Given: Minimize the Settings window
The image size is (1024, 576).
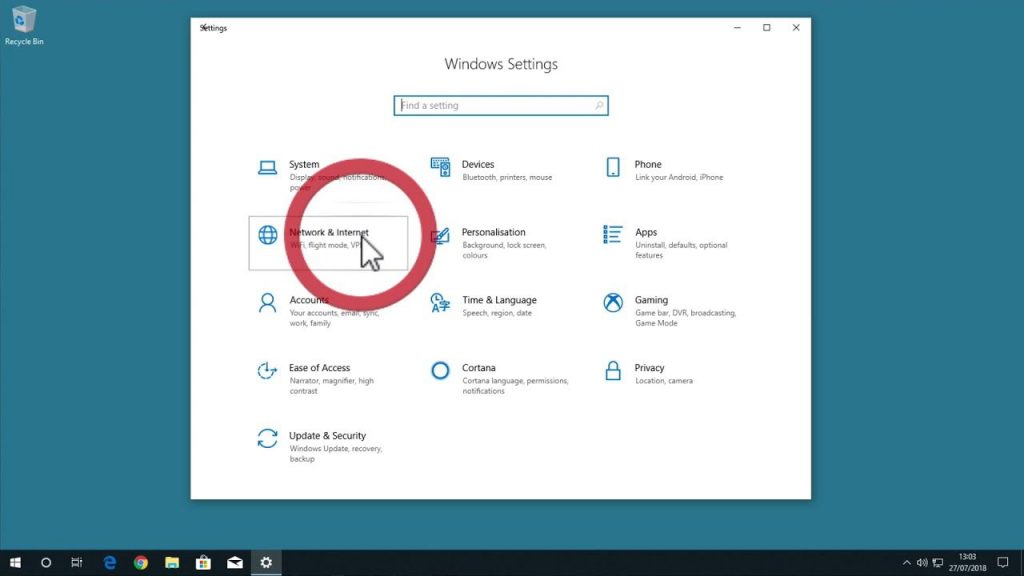Looking at the screenshot, I should click(x=737, y=27).
